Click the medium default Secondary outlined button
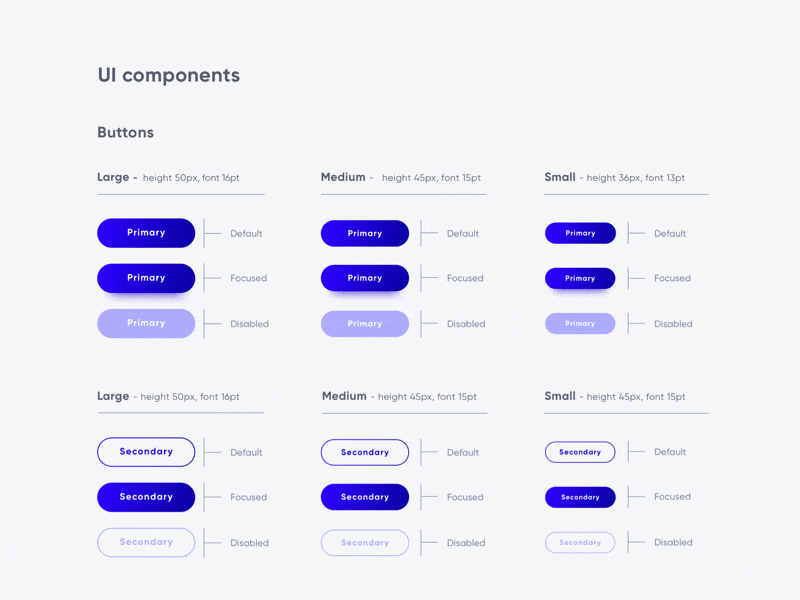Image resolution: width=800 pixels, height=600 pixels. (x=365, y=452)
